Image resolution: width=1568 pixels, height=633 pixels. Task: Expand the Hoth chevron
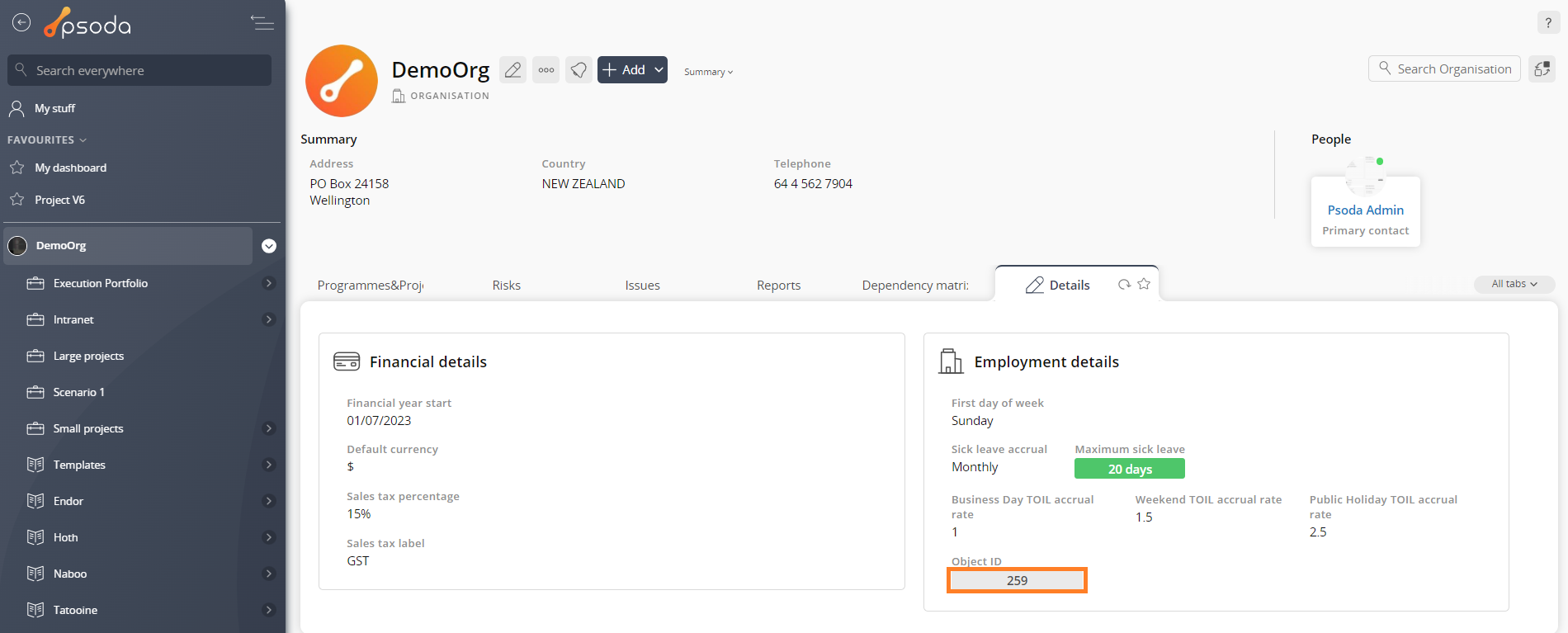(269, 537)
